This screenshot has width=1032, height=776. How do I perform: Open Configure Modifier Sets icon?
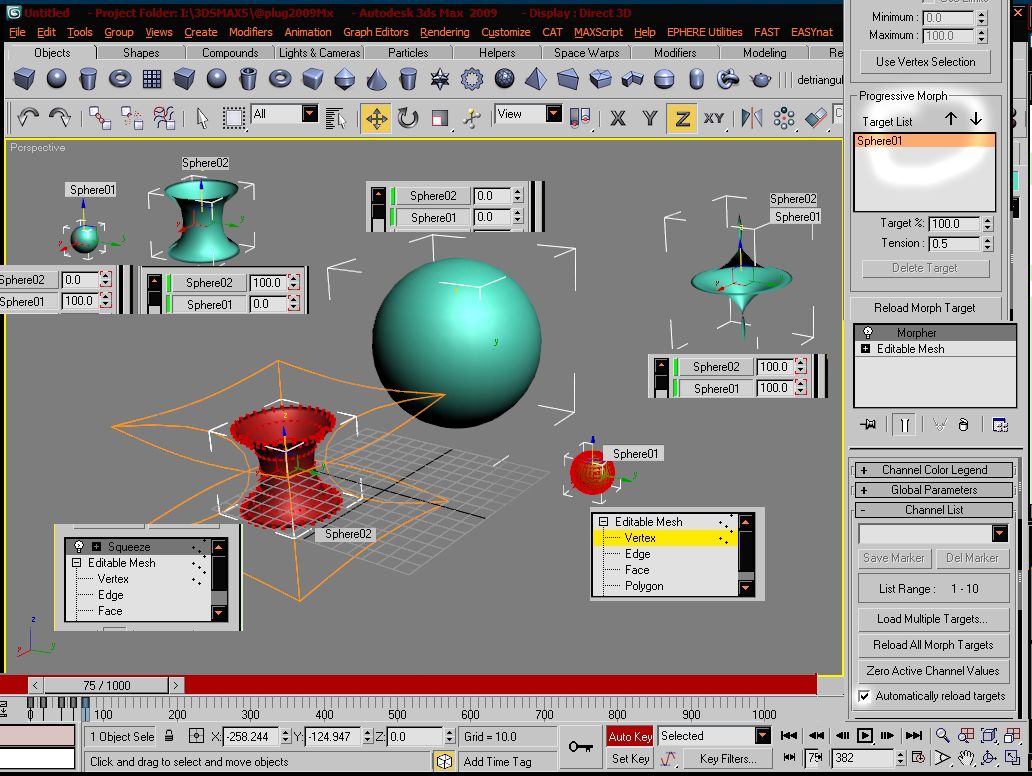pyautogui.click(x=1000, y=425)
